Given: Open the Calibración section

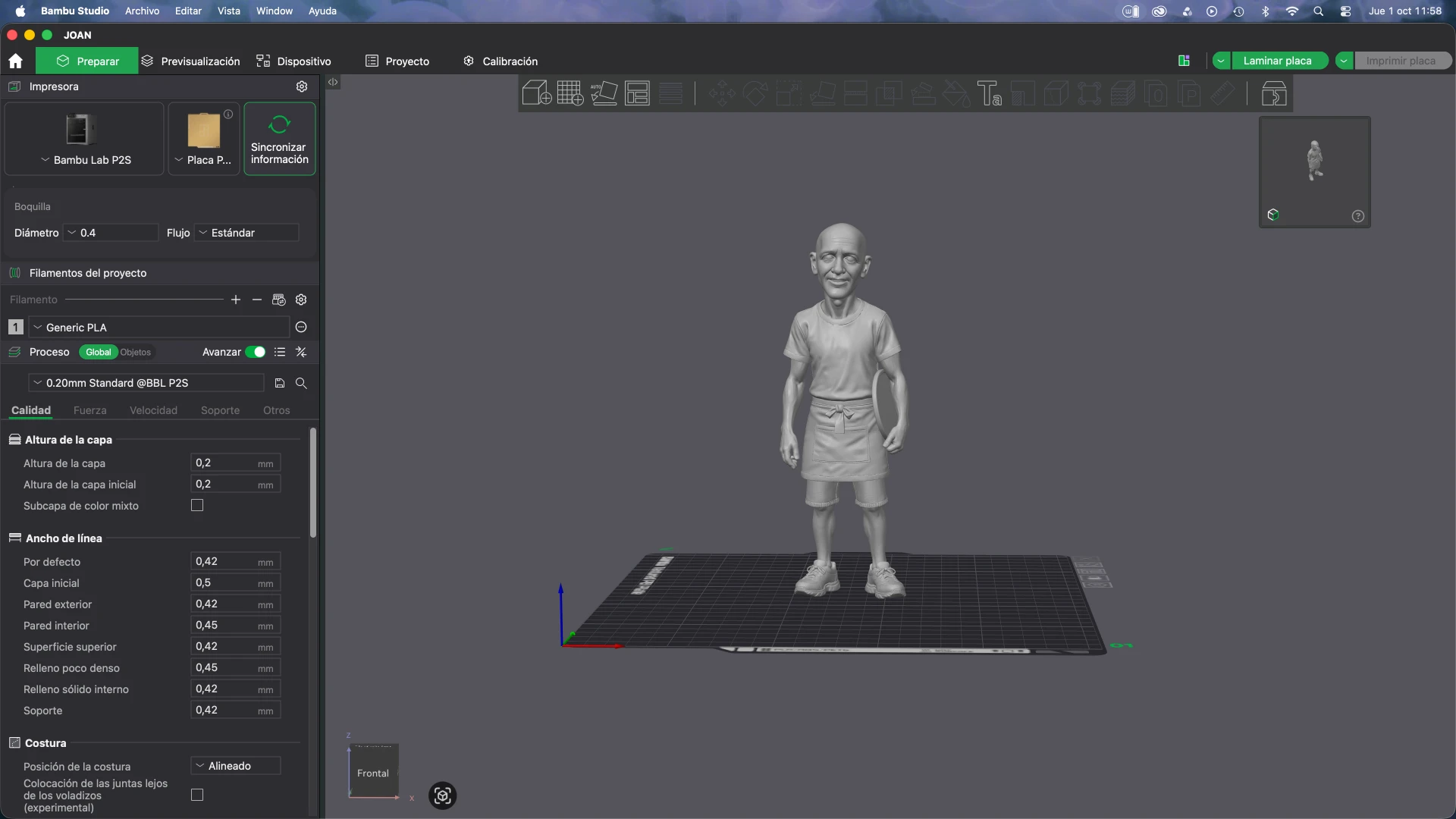Looking at the screenshot, I should tap(500, 61).
